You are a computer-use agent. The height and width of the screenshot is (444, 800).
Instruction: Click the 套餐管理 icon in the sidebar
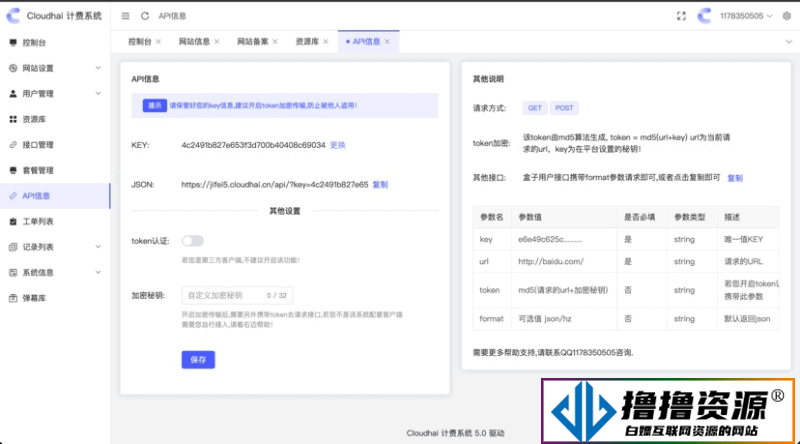tap(13, 170)
